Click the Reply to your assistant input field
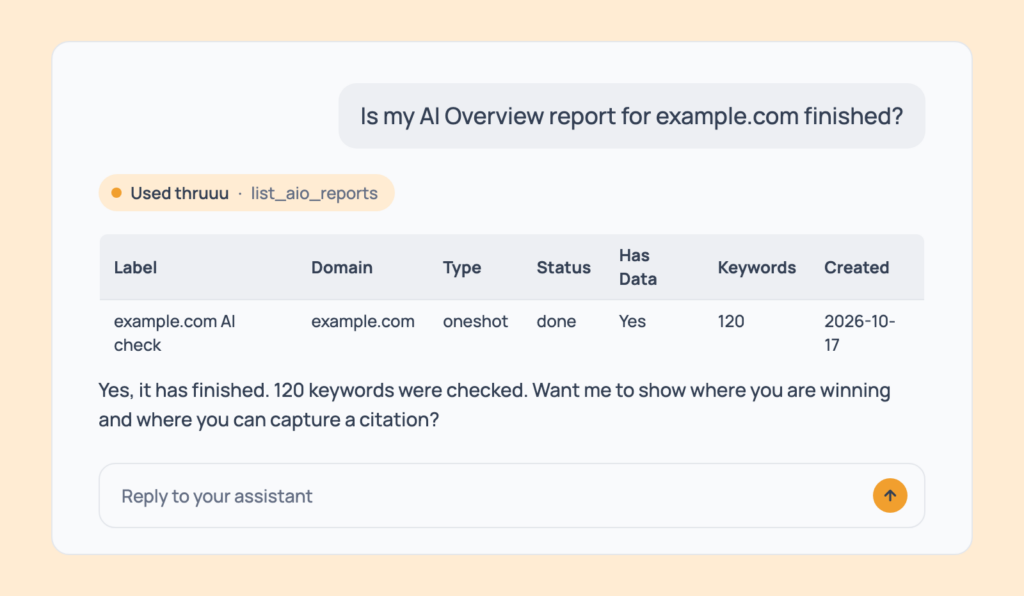Screen dimensions: 1024x596 click(511, 495)
